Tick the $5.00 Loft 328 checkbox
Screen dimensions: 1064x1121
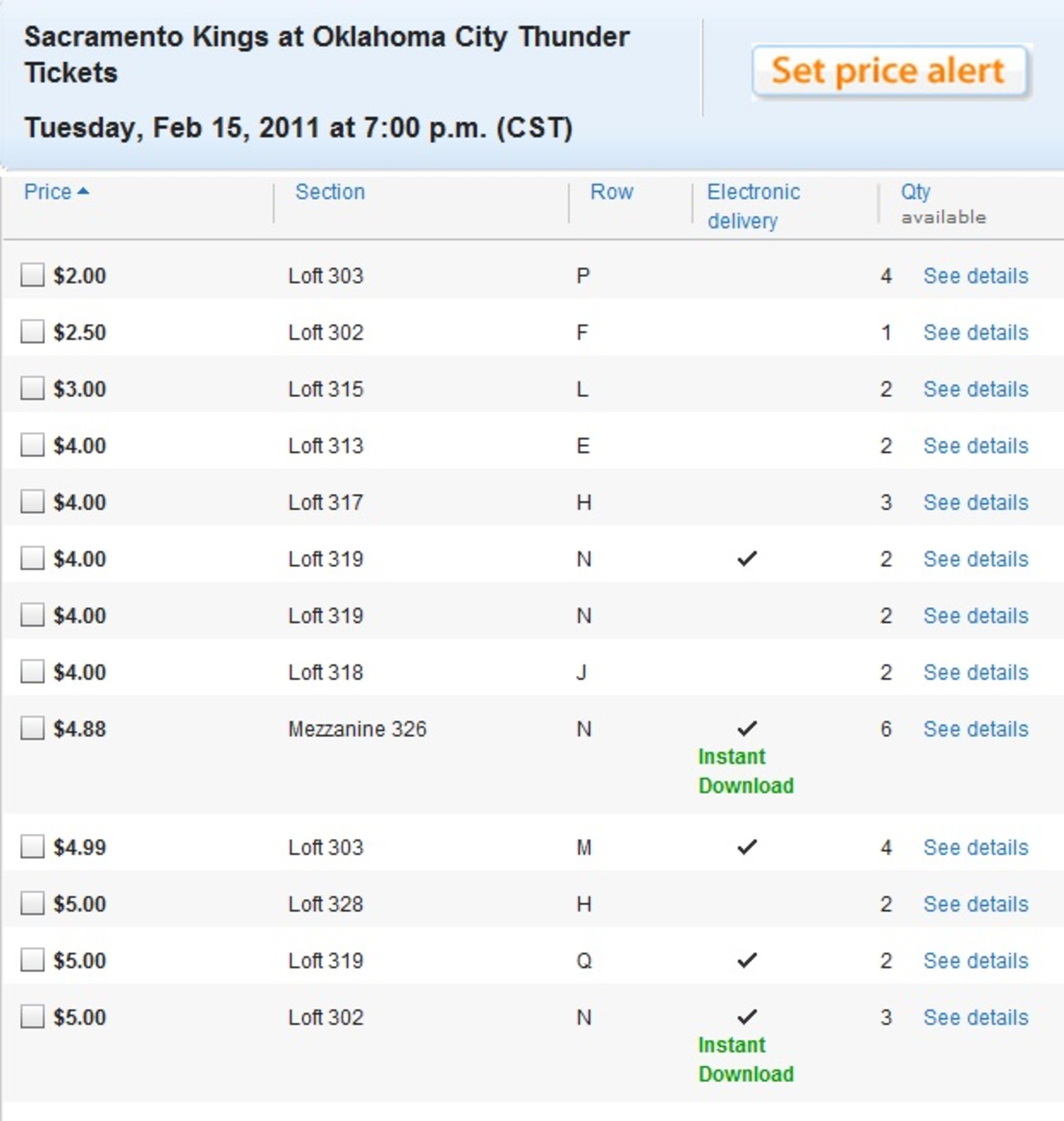(32, 903)
